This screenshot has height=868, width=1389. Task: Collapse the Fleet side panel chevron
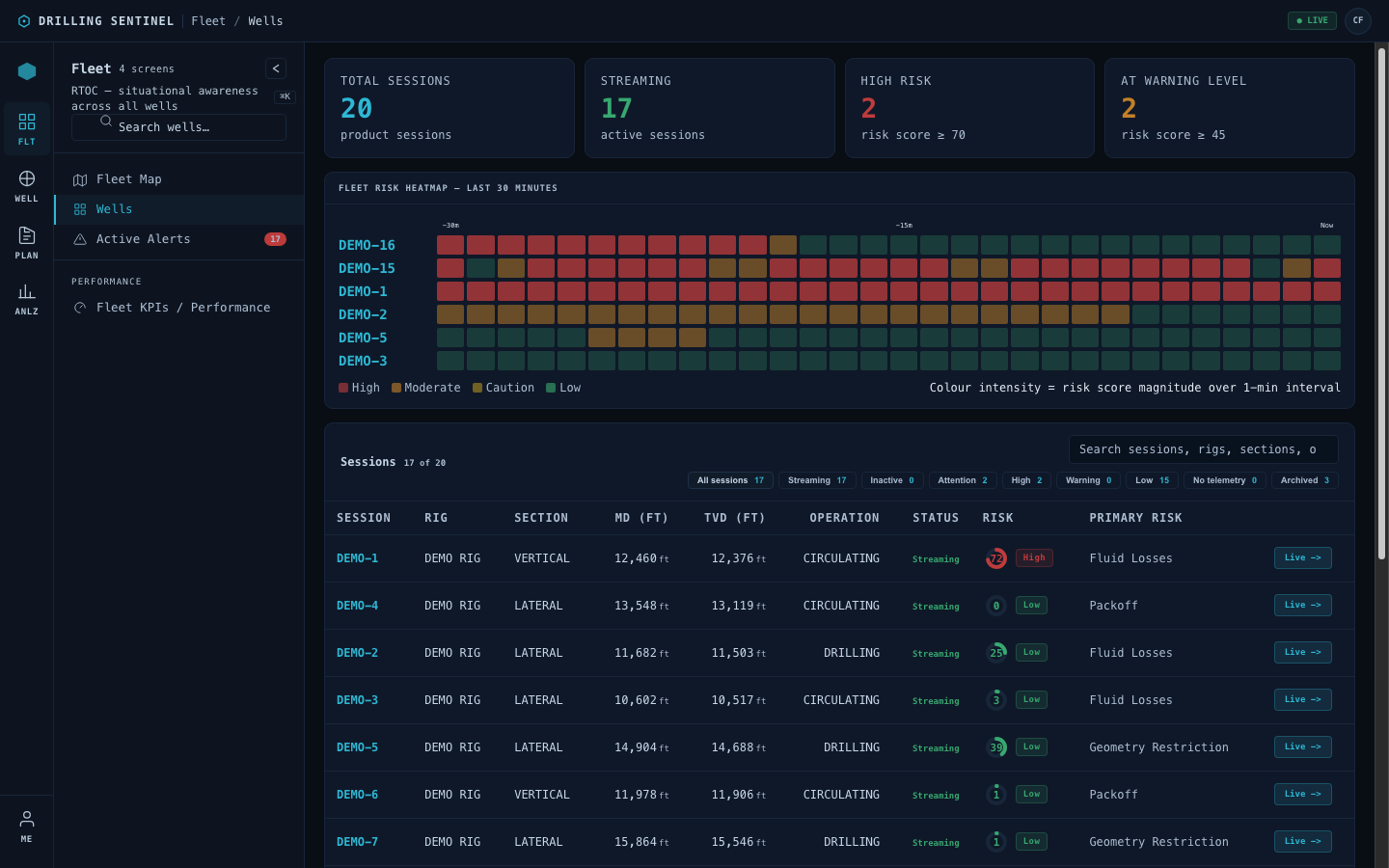tap(276, 68)
